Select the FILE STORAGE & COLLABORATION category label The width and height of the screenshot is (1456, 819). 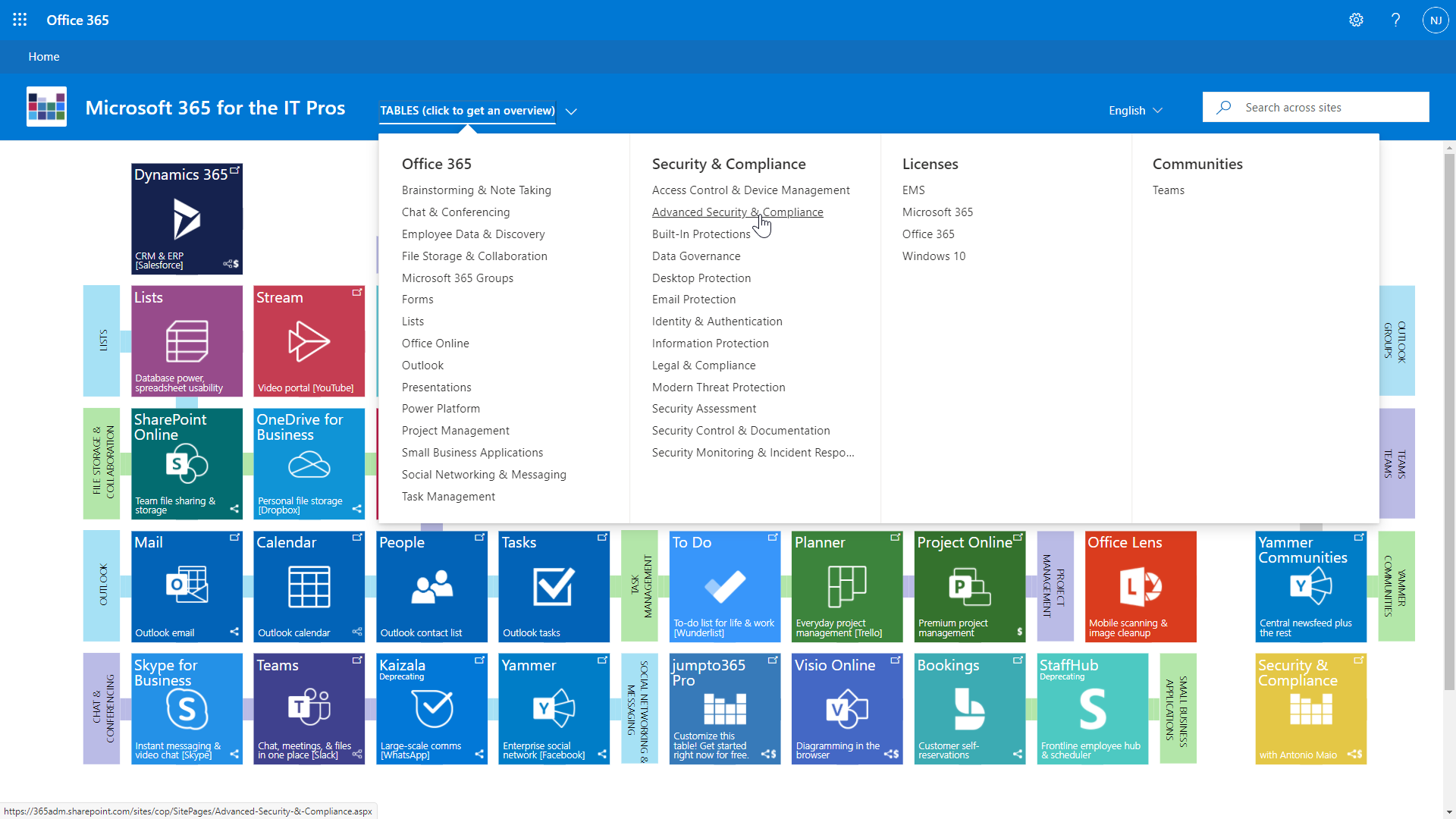click(102, 464)
